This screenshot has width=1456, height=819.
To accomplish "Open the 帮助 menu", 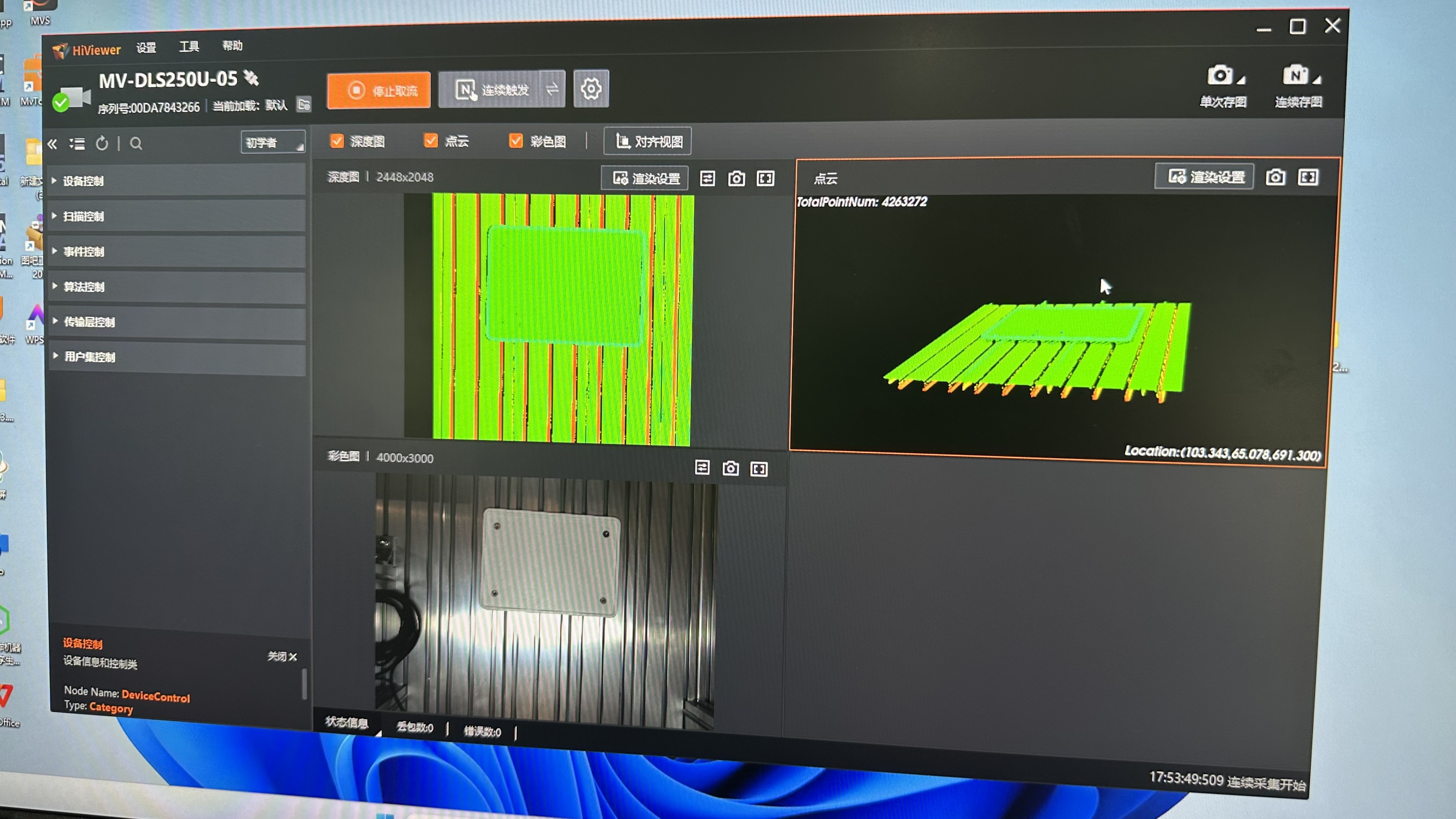I will (x=232, y=45).
